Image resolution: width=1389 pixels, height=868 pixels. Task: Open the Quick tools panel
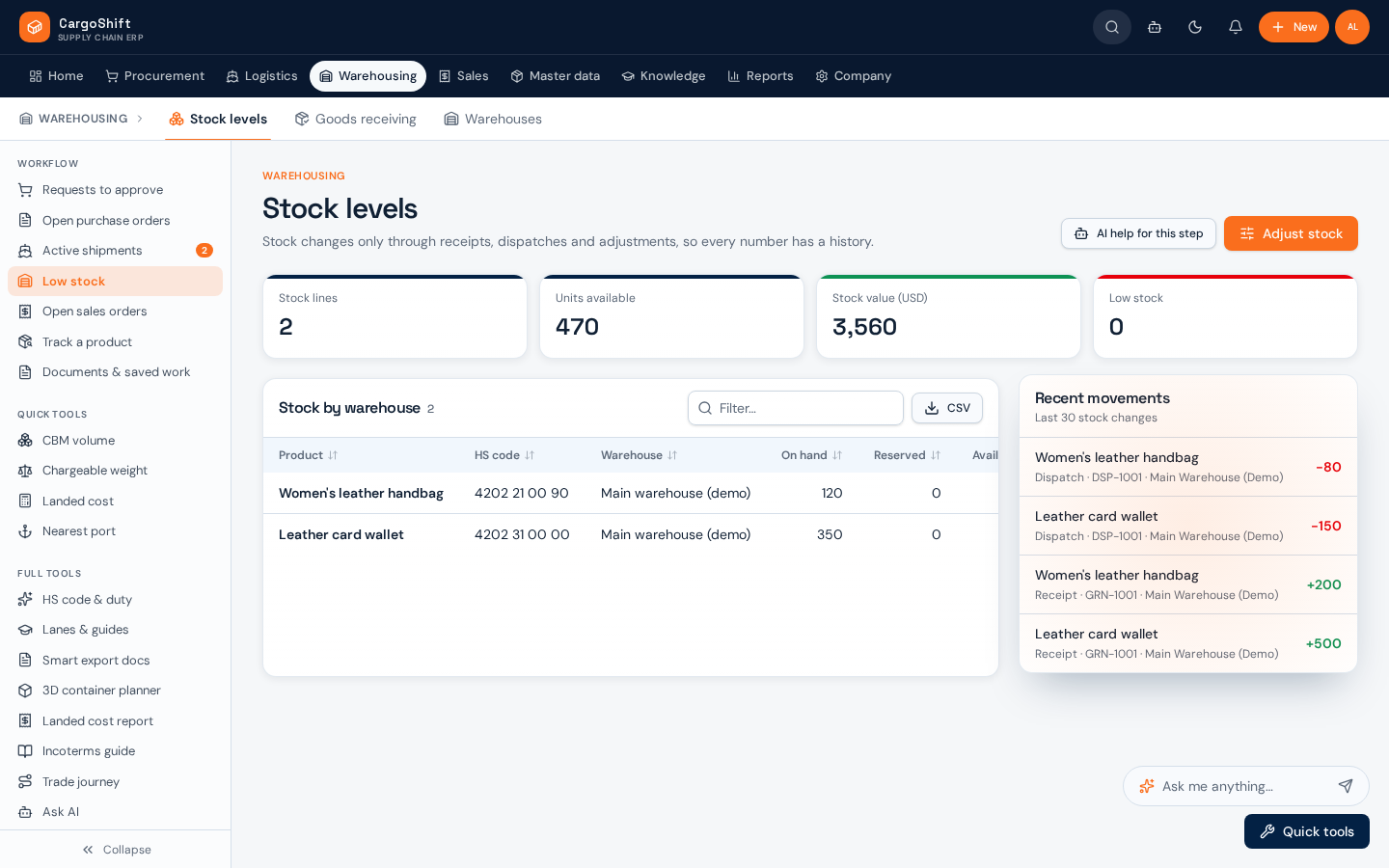[1307, 831]
